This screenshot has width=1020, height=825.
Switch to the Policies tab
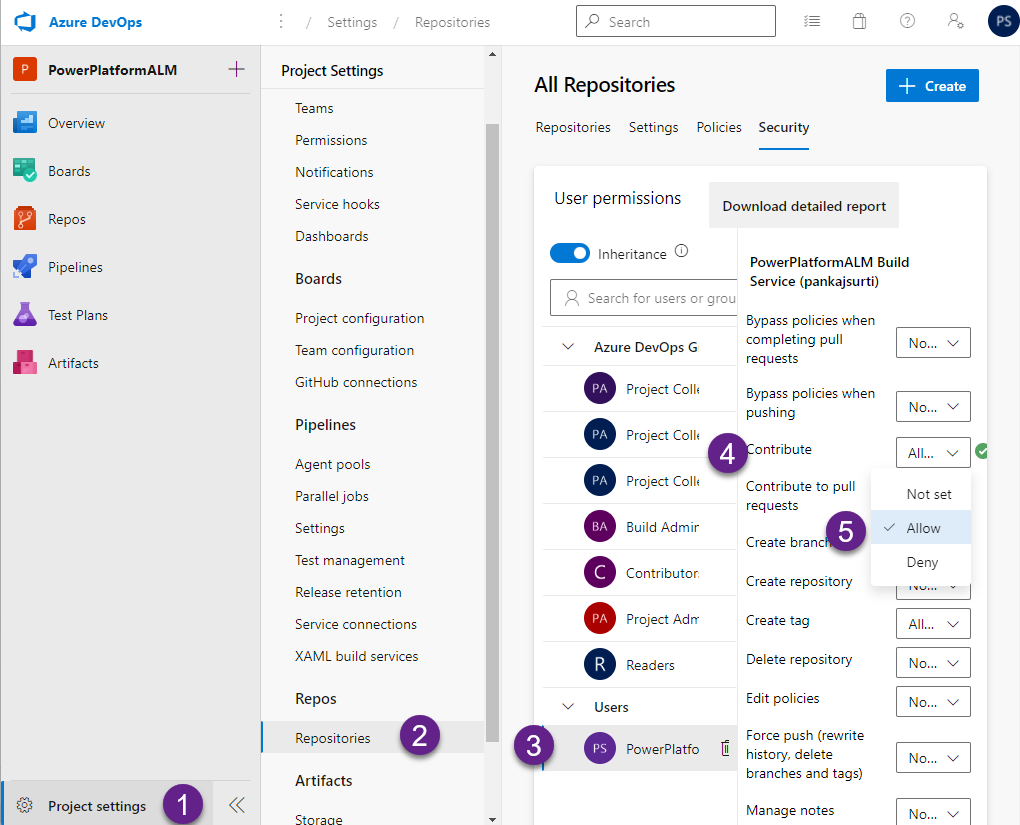pos(718,127)
